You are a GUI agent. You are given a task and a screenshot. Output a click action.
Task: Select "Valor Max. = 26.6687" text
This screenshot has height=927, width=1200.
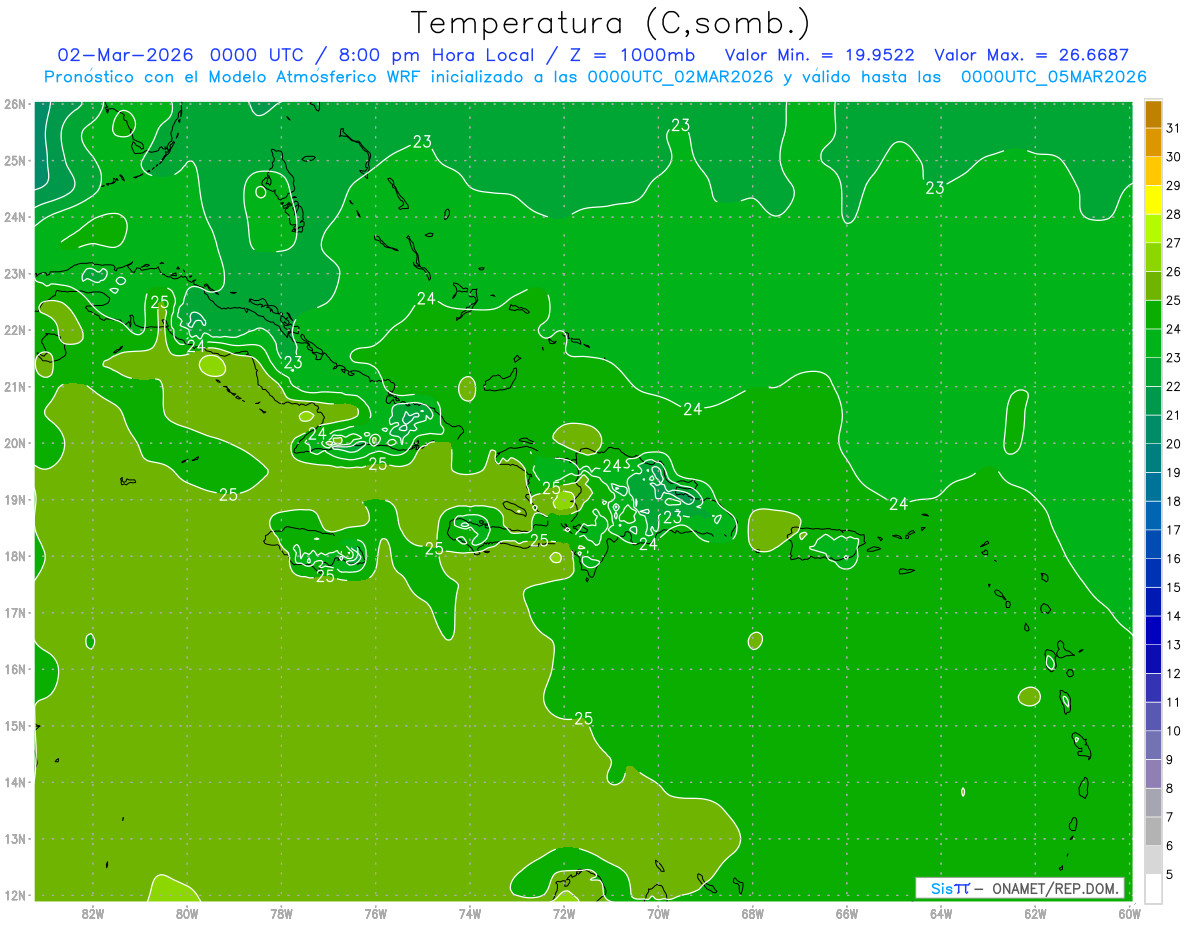1032,55
